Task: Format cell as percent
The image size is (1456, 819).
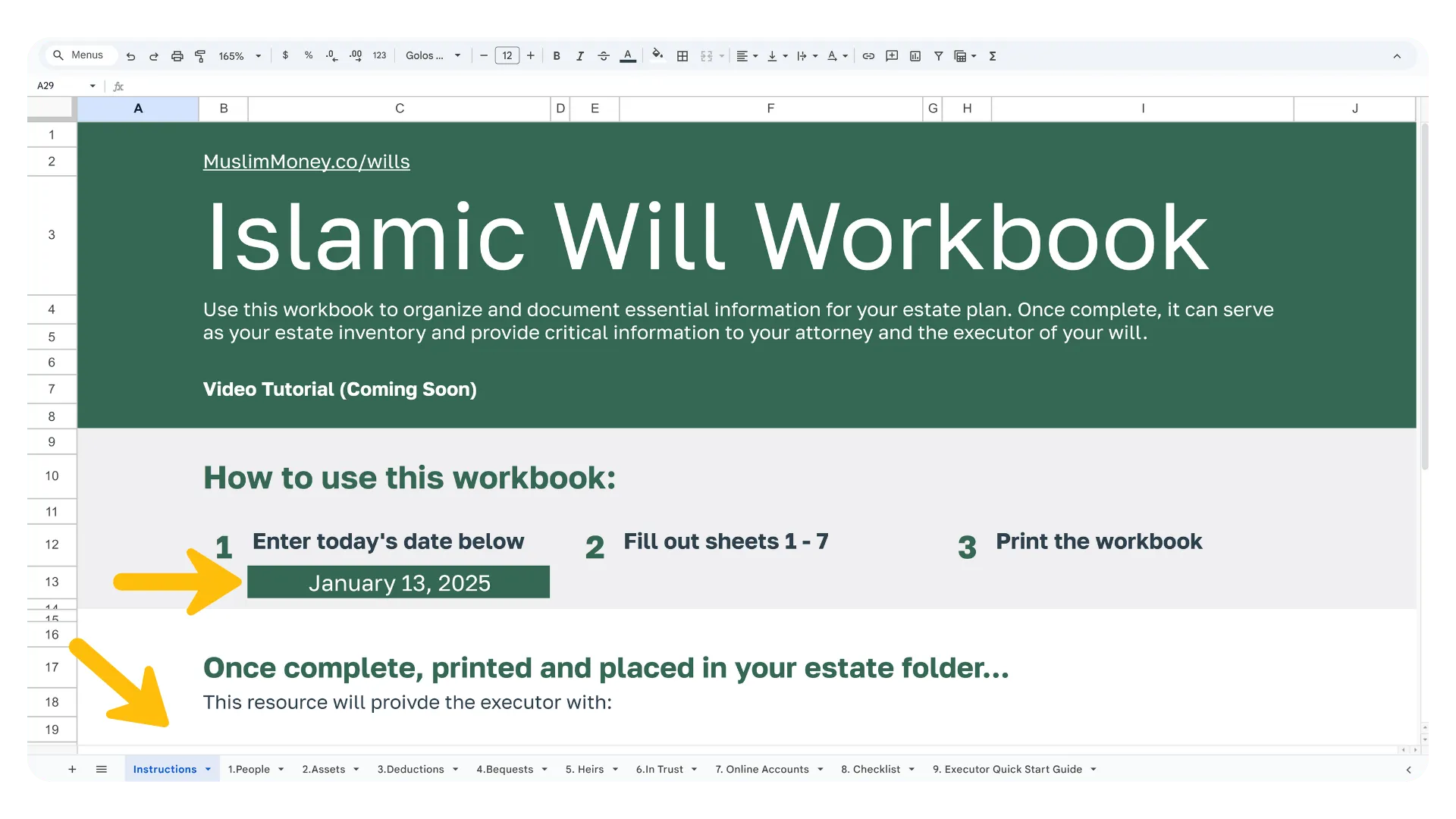Action: (x=309, y=55)
